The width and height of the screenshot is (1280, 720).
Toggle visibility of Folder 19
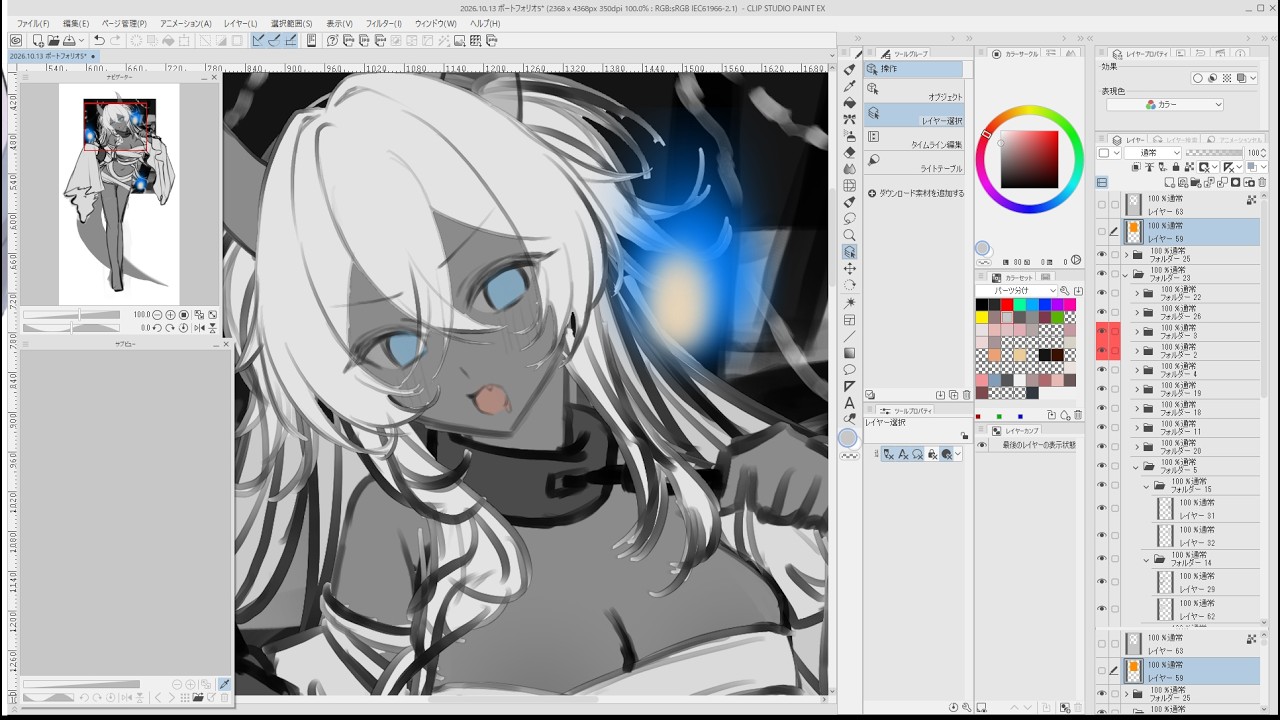[x=1102, y=389]
